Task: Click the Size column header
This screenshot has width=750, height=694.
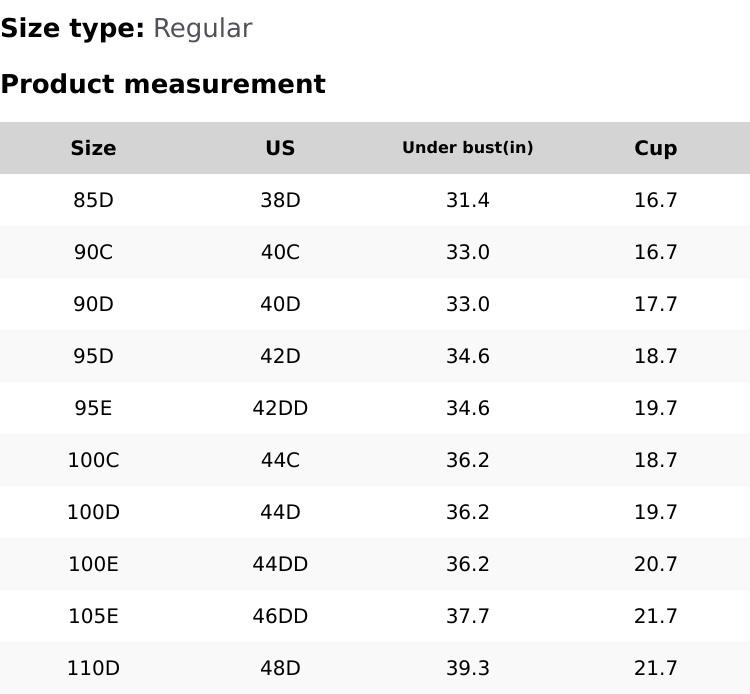Action: 93,148
